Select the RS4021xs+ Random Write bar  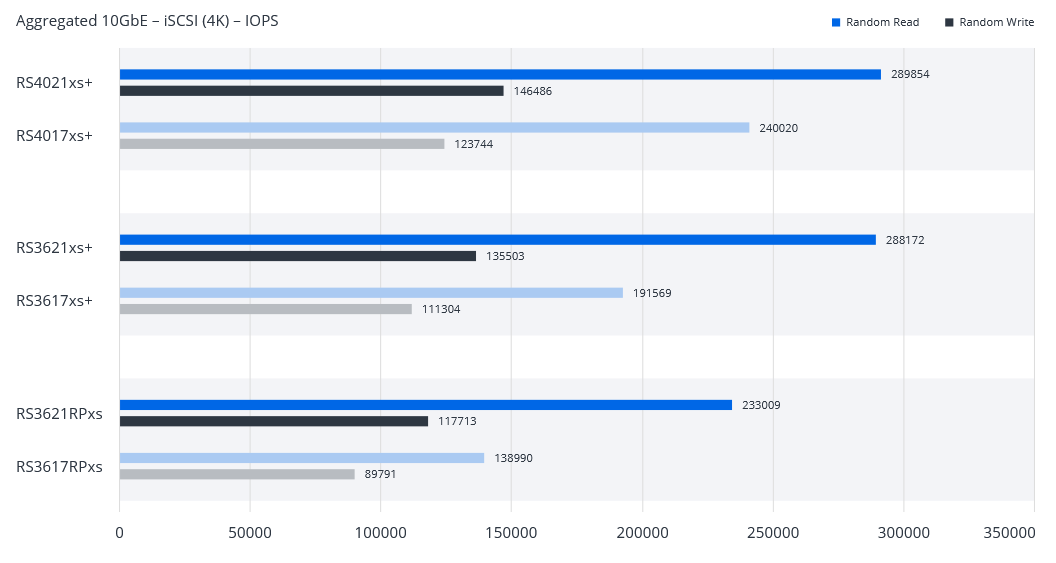312,91
